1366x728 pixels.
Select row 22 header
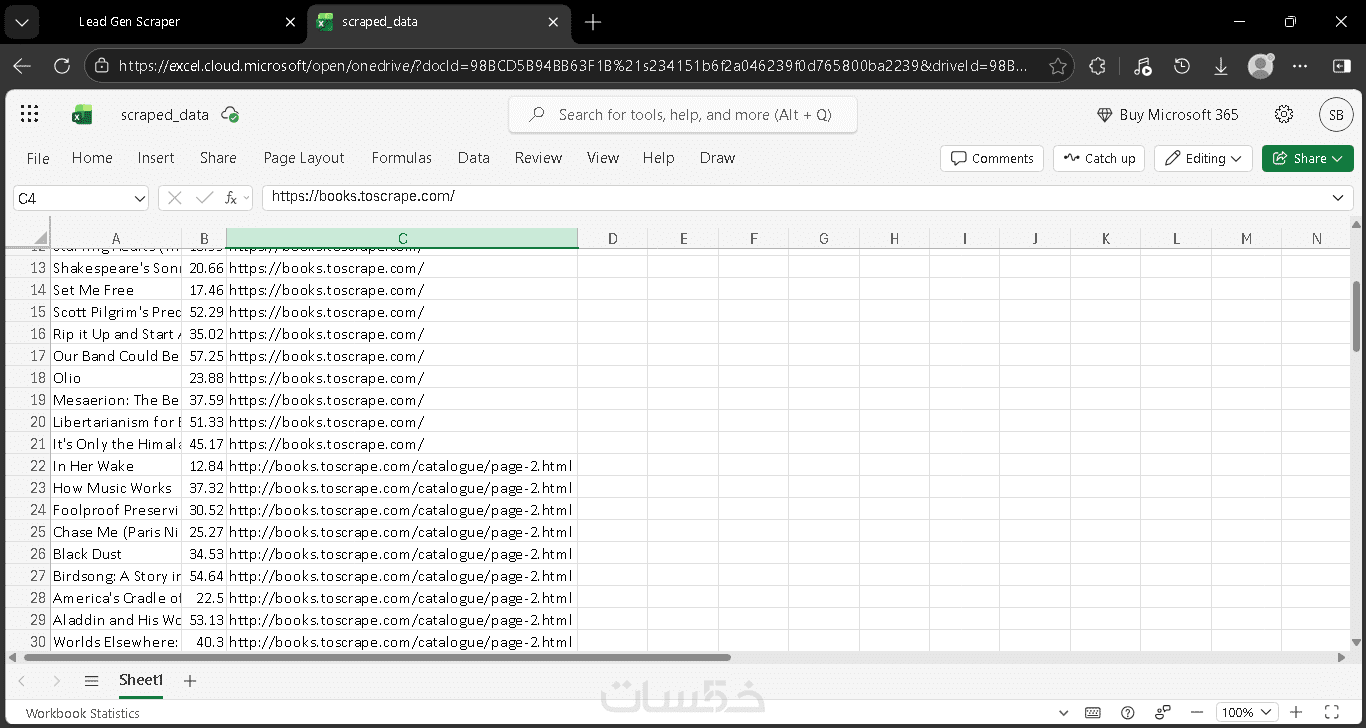38,466
